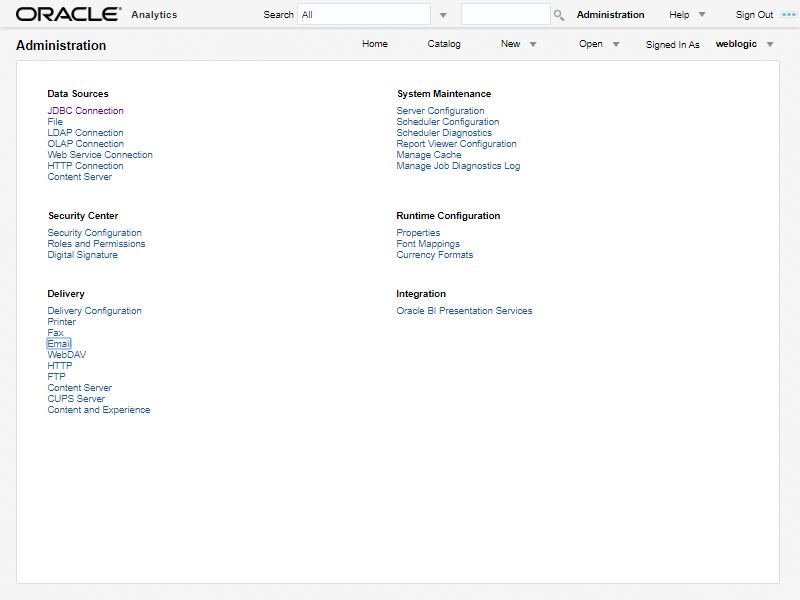Open Content Server under Data Sources
This screenshot has height=600, width=800.
80,177
